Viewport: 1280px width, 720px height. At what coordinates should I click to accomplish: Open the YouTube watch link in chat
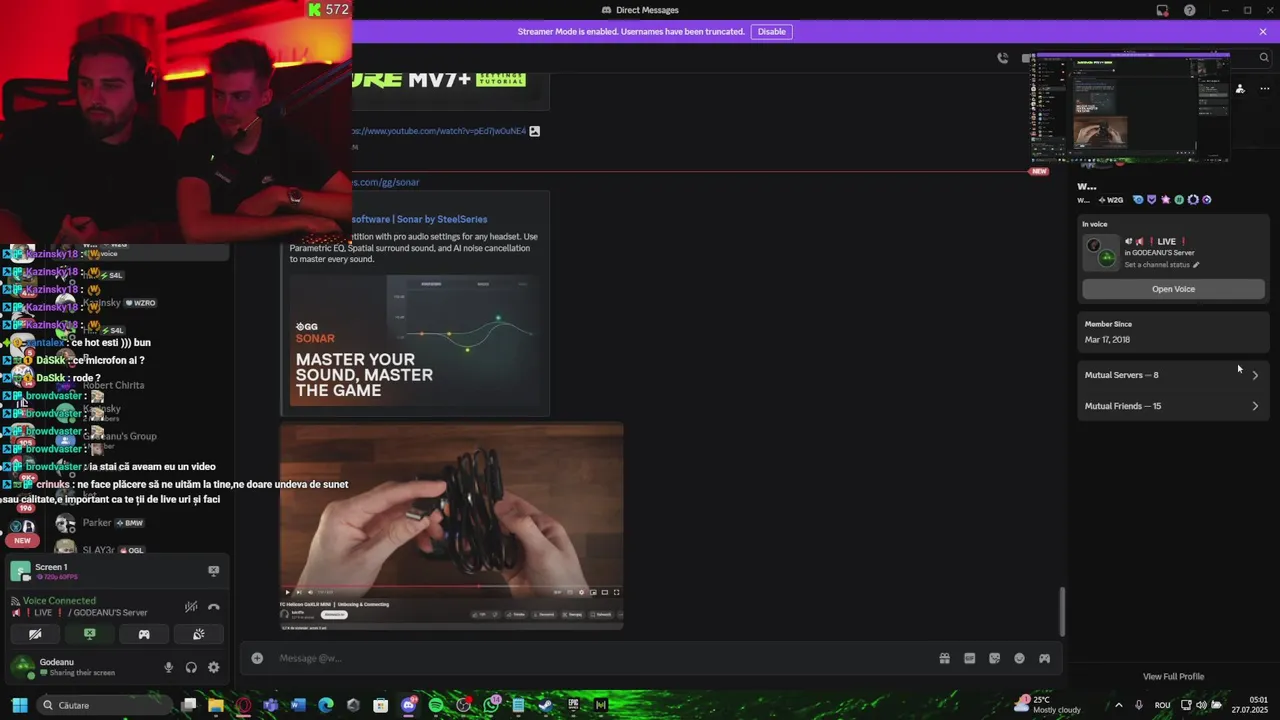coord(439,131)
